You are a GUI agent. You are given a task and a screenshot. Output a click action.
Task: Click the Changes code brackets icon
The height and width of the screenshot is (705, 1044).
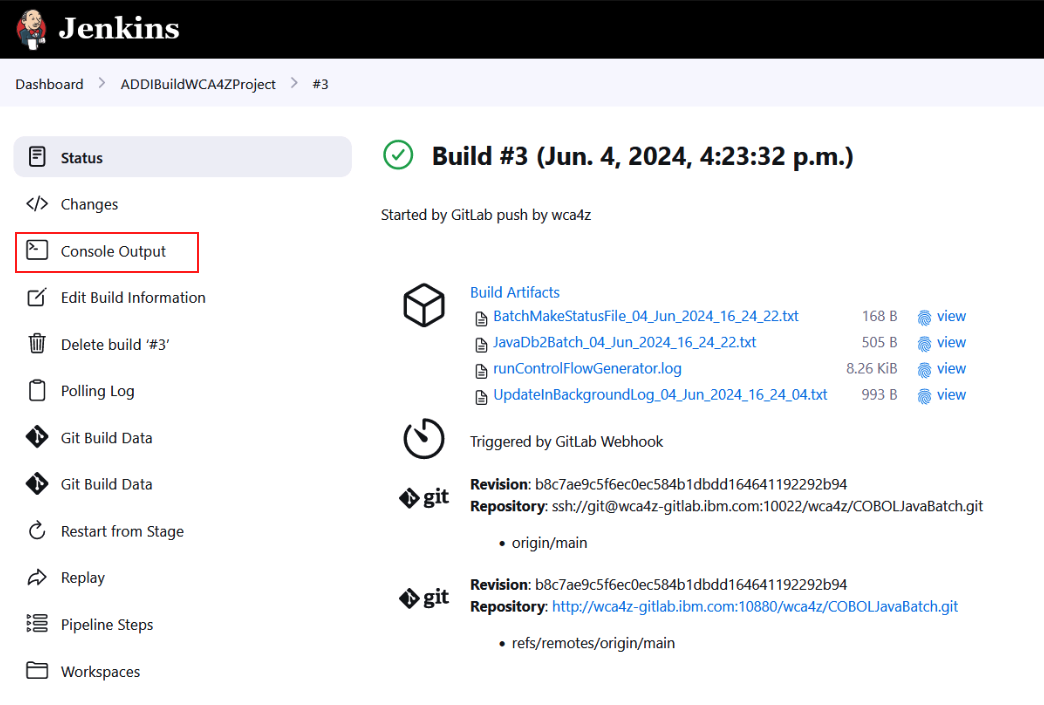(37, 204)
